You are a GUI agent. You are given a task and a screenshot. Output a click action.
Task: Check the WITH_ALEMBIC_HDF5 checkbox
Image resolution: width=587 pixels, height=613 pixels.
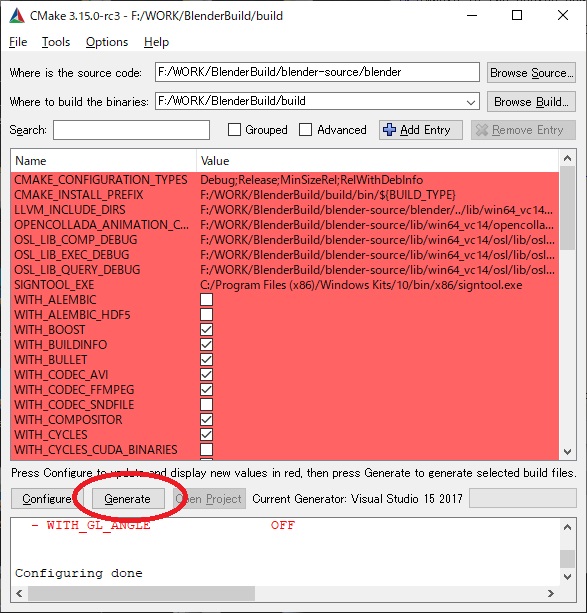(206, 314)
